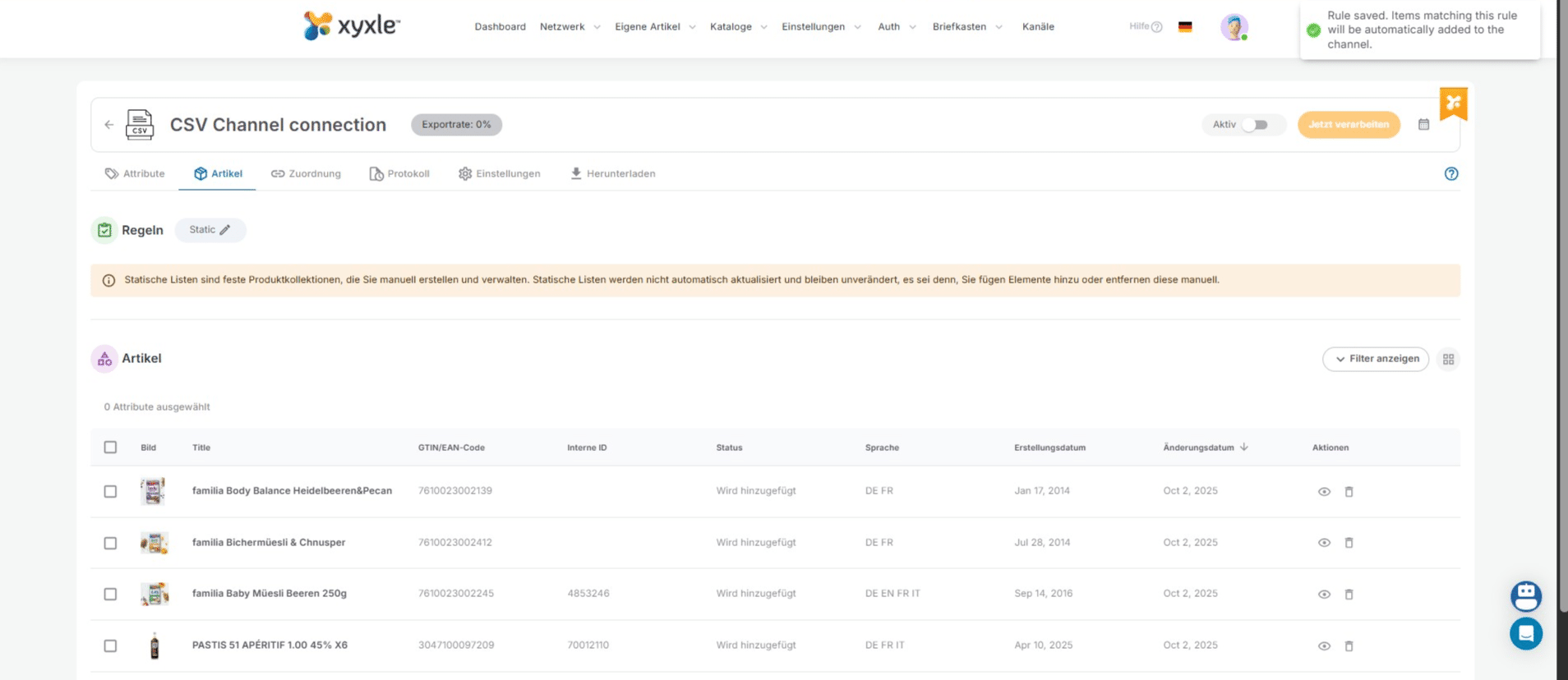This screenshot has width=1568, height=680.
Task: Toggle the Aktiv switch
Action: 1254,125
